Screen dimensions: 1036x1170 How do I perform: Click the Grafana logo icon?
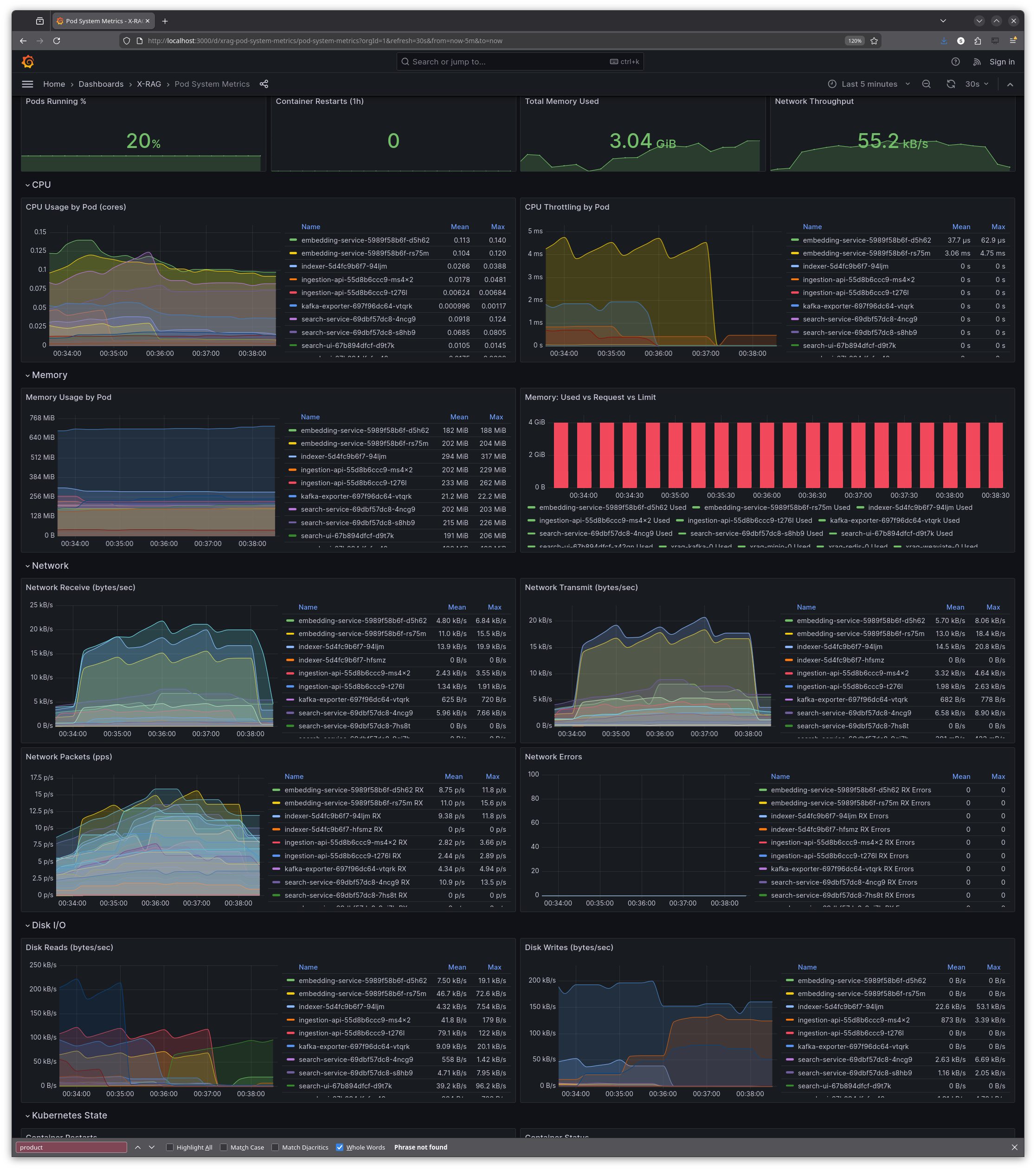27,61
